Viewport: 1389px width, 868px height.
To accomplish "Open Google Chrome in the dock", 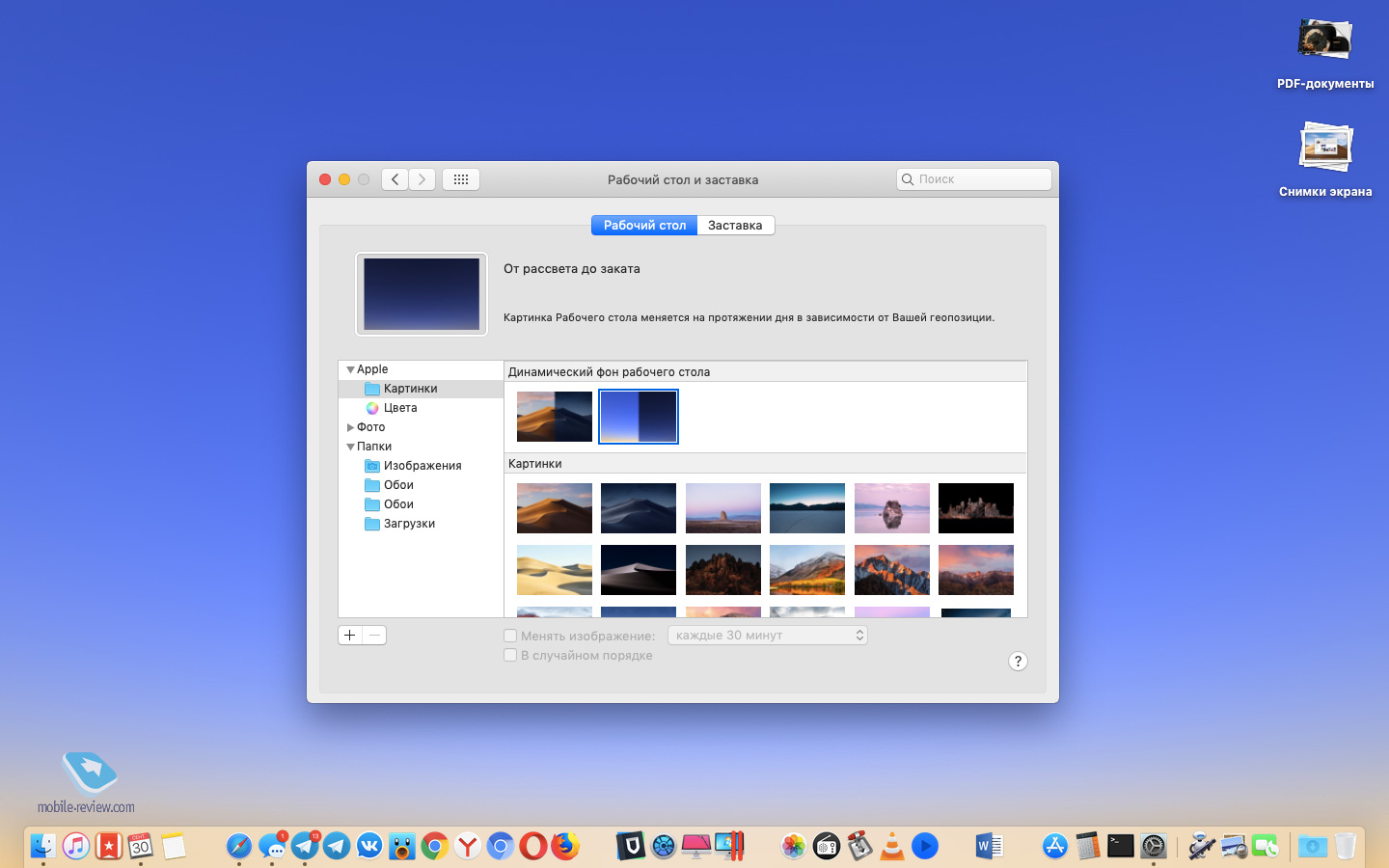I will tap(435, 846).
